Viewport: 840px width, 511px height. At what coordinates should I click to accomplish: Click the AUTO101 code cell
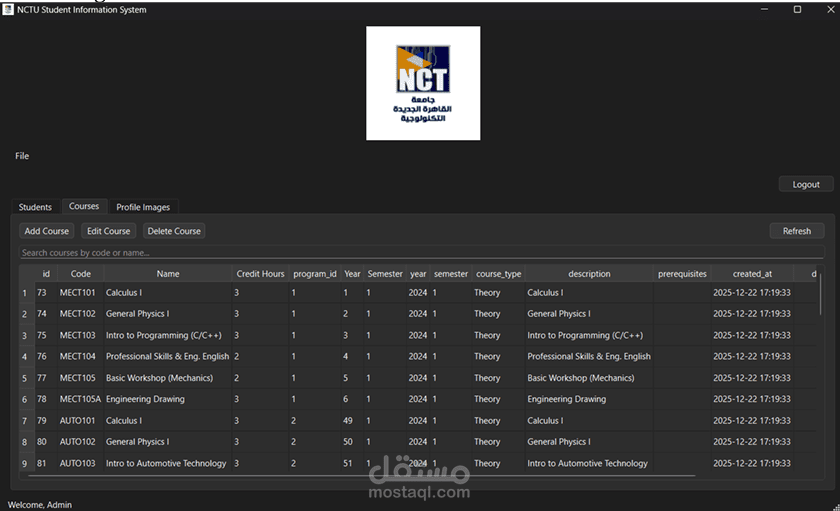click(78, 420)
